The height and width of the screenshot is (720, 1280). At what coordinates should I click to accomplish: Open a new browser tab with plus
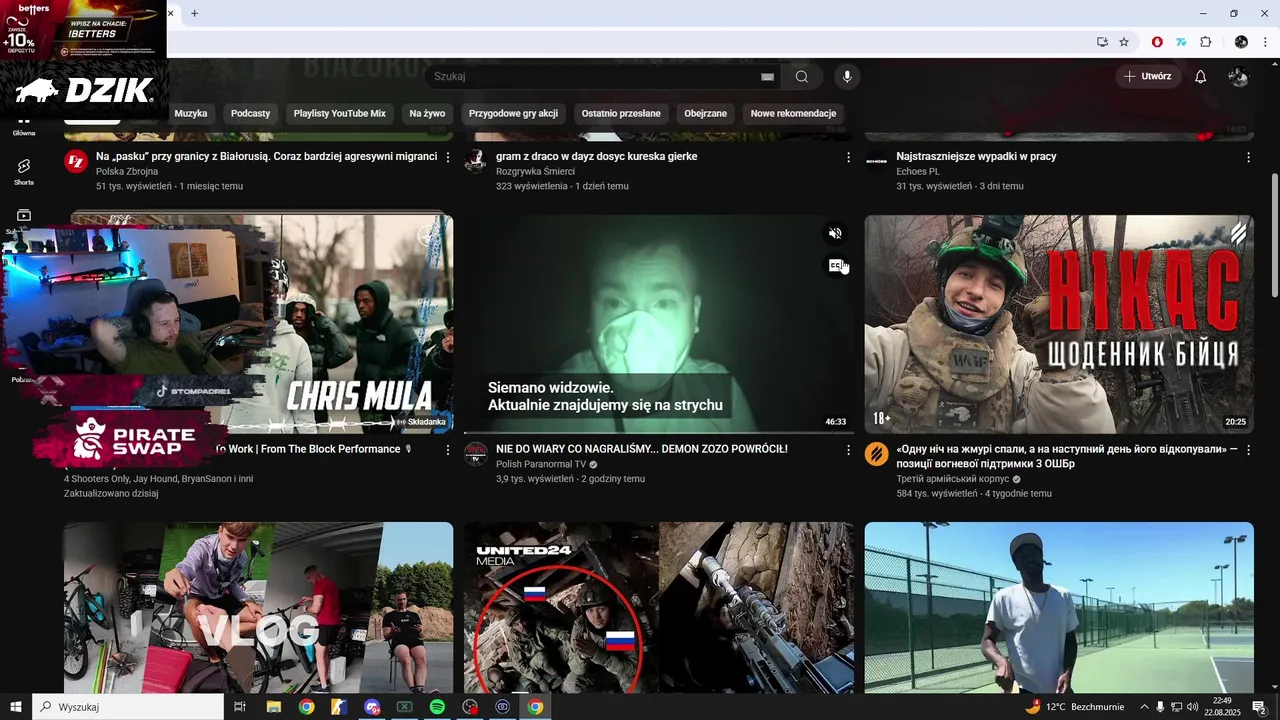click(x=194, y=13)
